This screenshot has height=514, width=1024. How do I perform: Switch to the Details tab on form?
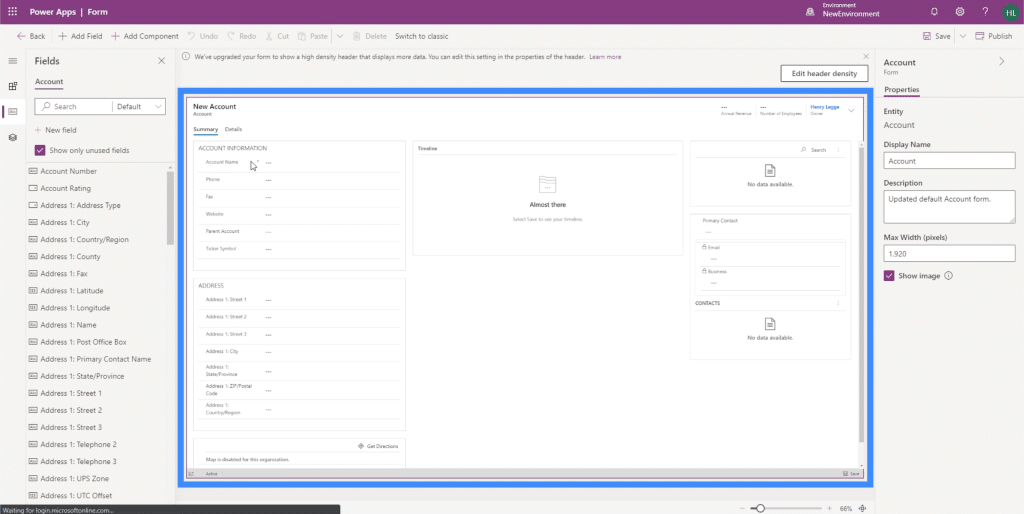tap(233, 129)
